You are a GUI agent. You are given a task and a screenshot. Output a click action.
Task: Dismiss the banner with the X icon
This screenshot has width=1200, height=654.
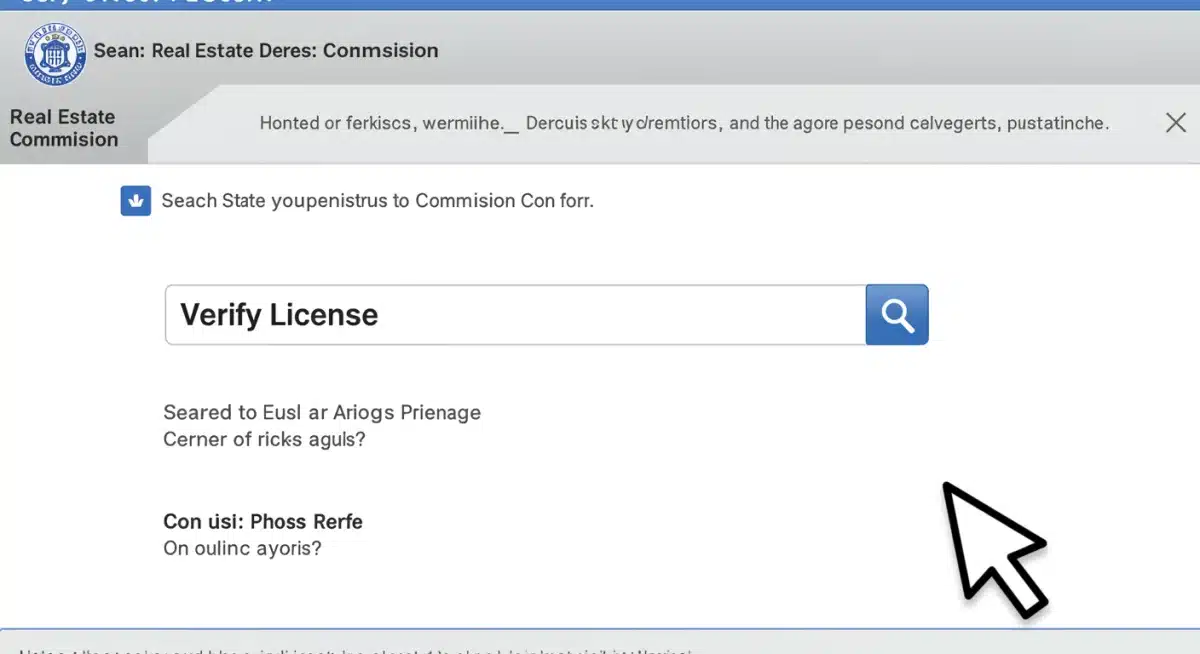1176,123
